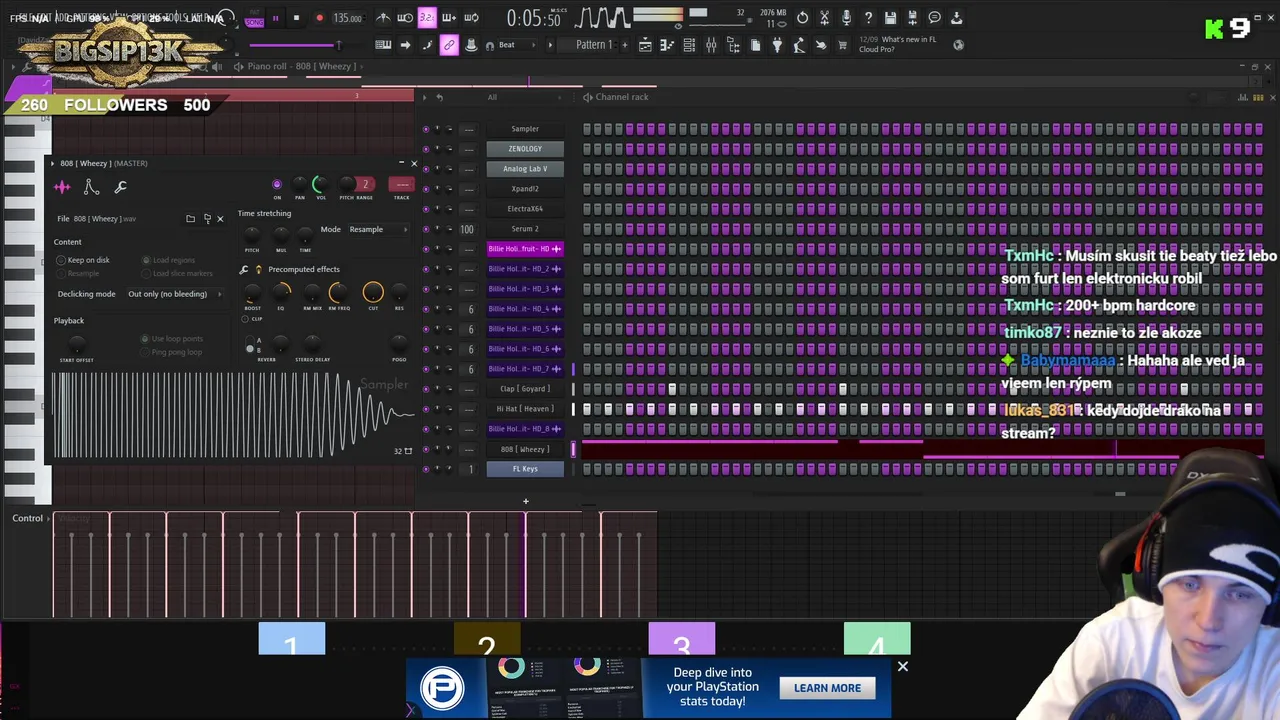This screenshot has width=1280, height=720.
Task: Click the Serum 2 mixer track number 100
Action: [467, 229]
